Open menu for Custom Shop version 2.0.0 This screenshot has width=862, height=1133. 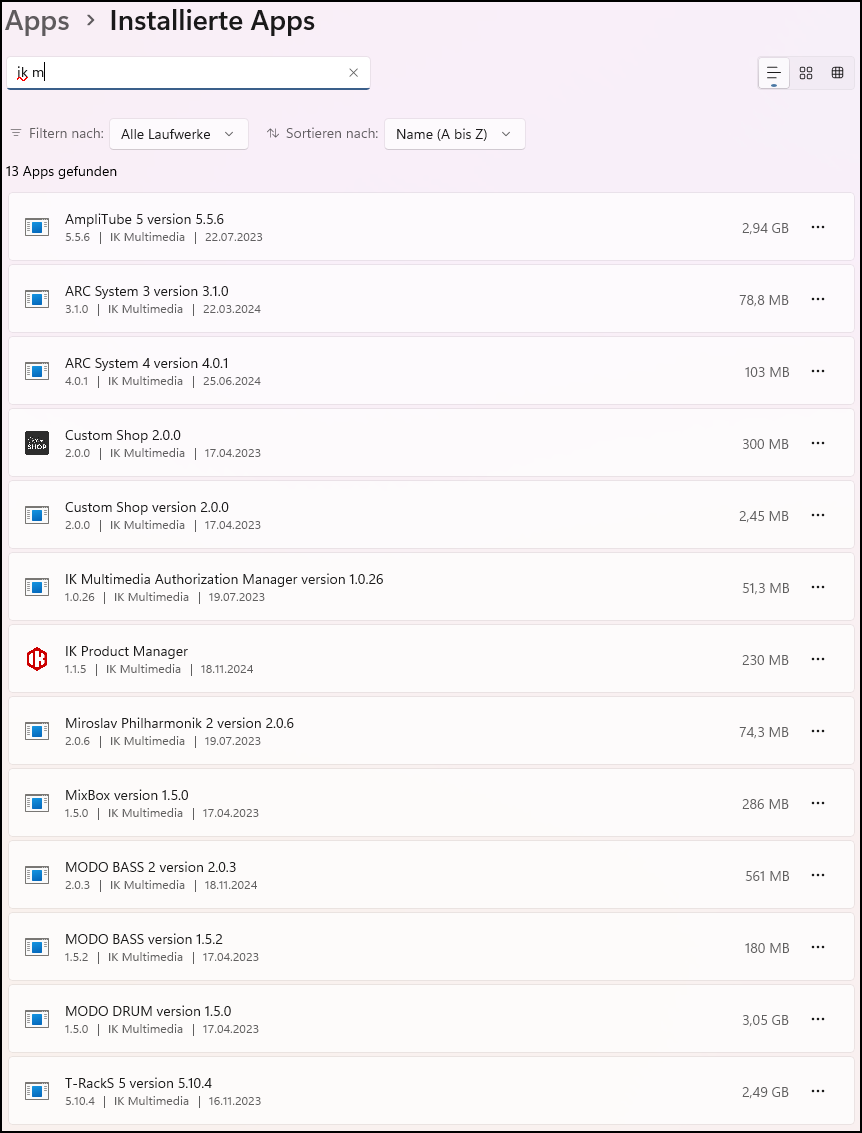coord(818,515)
